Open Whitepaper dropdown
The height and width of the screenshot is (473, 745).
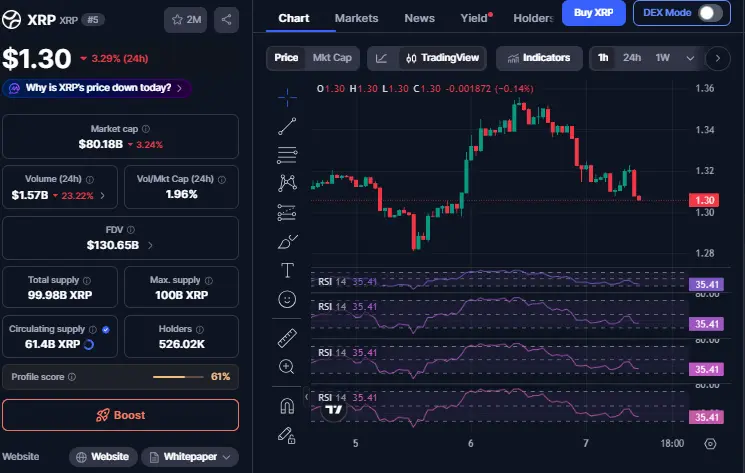click(190, 456)
